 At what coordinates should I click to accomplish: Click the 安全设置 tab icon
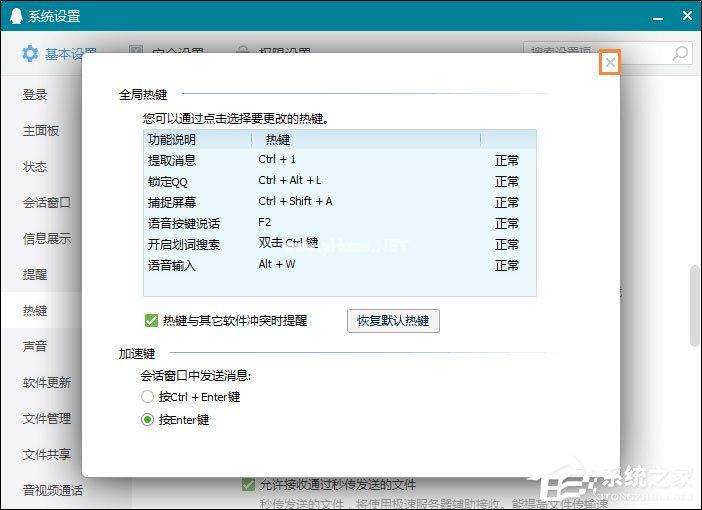(136, 53)
